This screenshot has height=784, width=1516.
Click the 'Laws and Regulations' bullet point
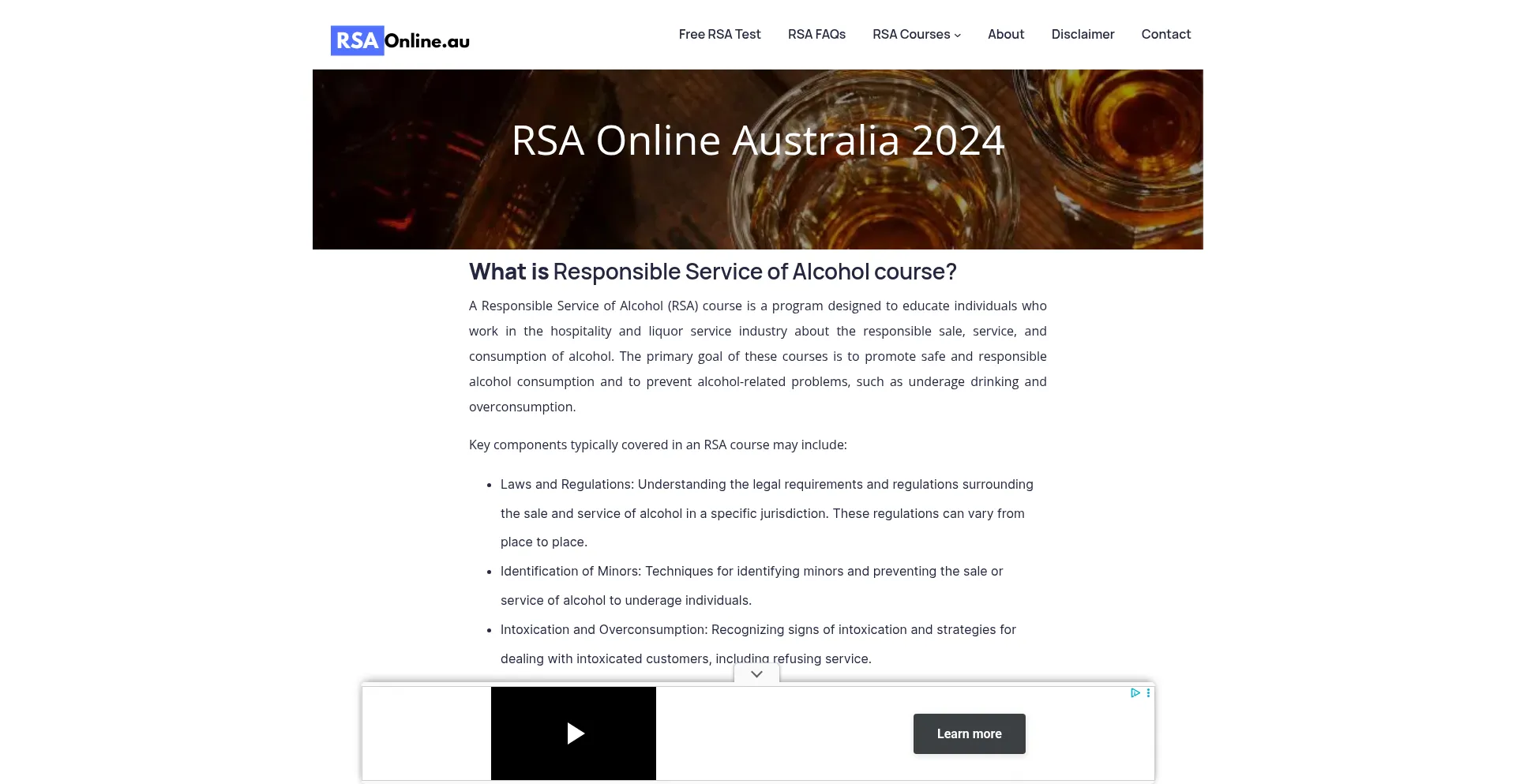pos(766,513)
